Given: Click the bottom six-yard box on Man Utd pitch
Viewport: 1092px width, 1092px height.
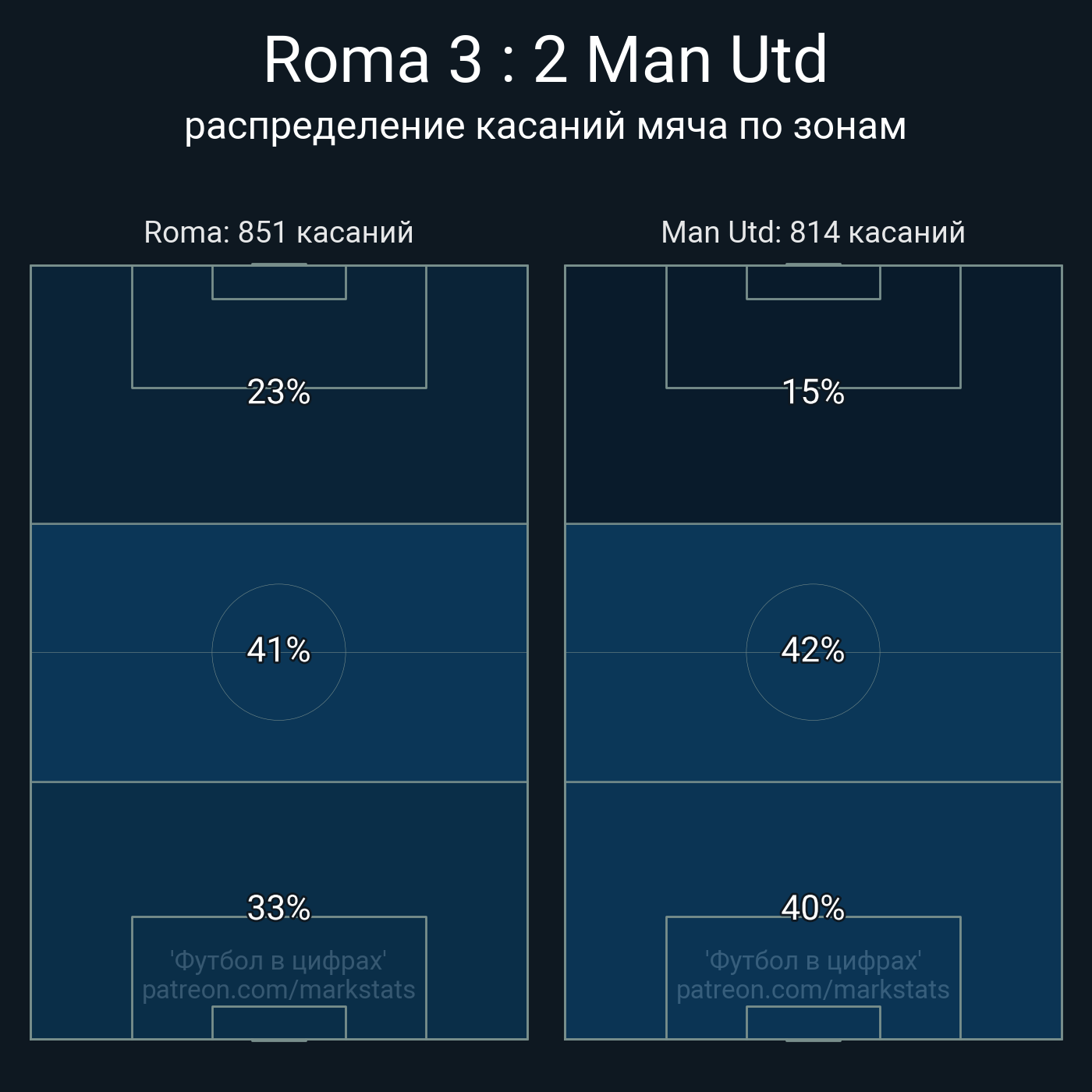Looking at the screenshot, I should coord(813,1023).
